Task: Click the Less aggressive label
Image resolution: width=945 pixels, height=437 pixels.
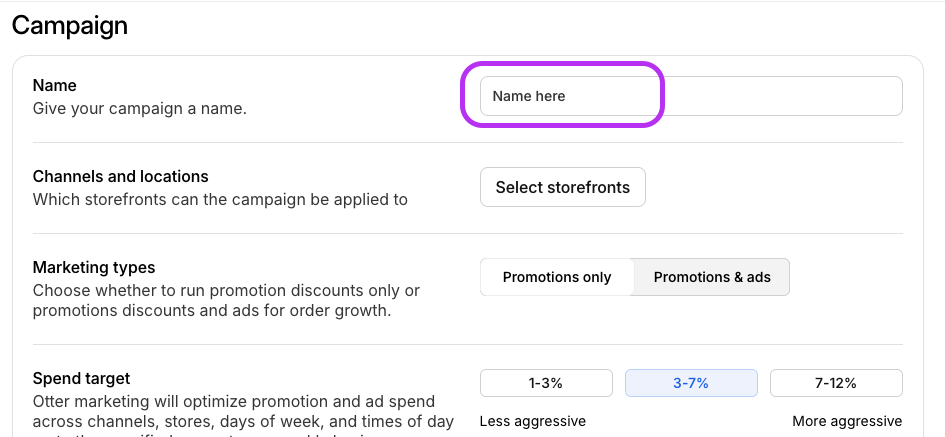Action: tap(533, 421)
